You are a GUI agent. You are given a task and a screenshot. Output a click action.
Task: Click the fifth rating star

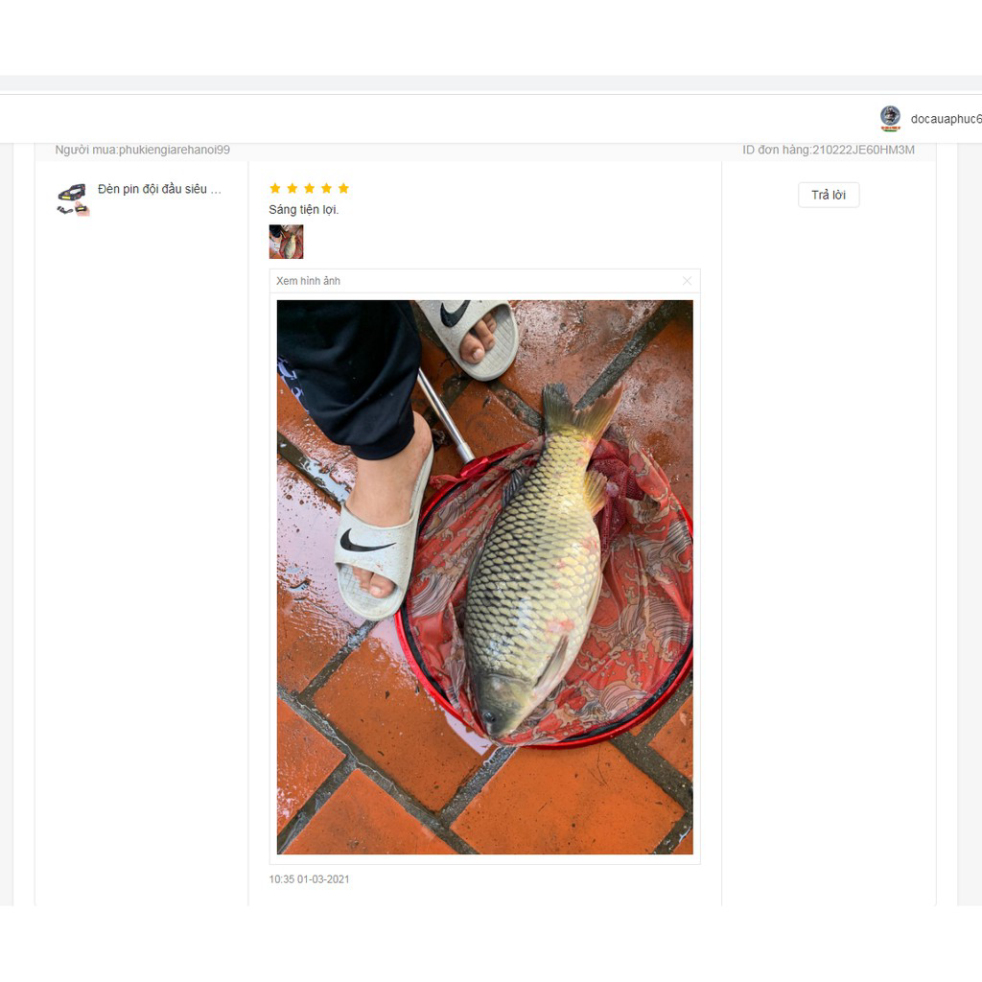click(343, 188)
